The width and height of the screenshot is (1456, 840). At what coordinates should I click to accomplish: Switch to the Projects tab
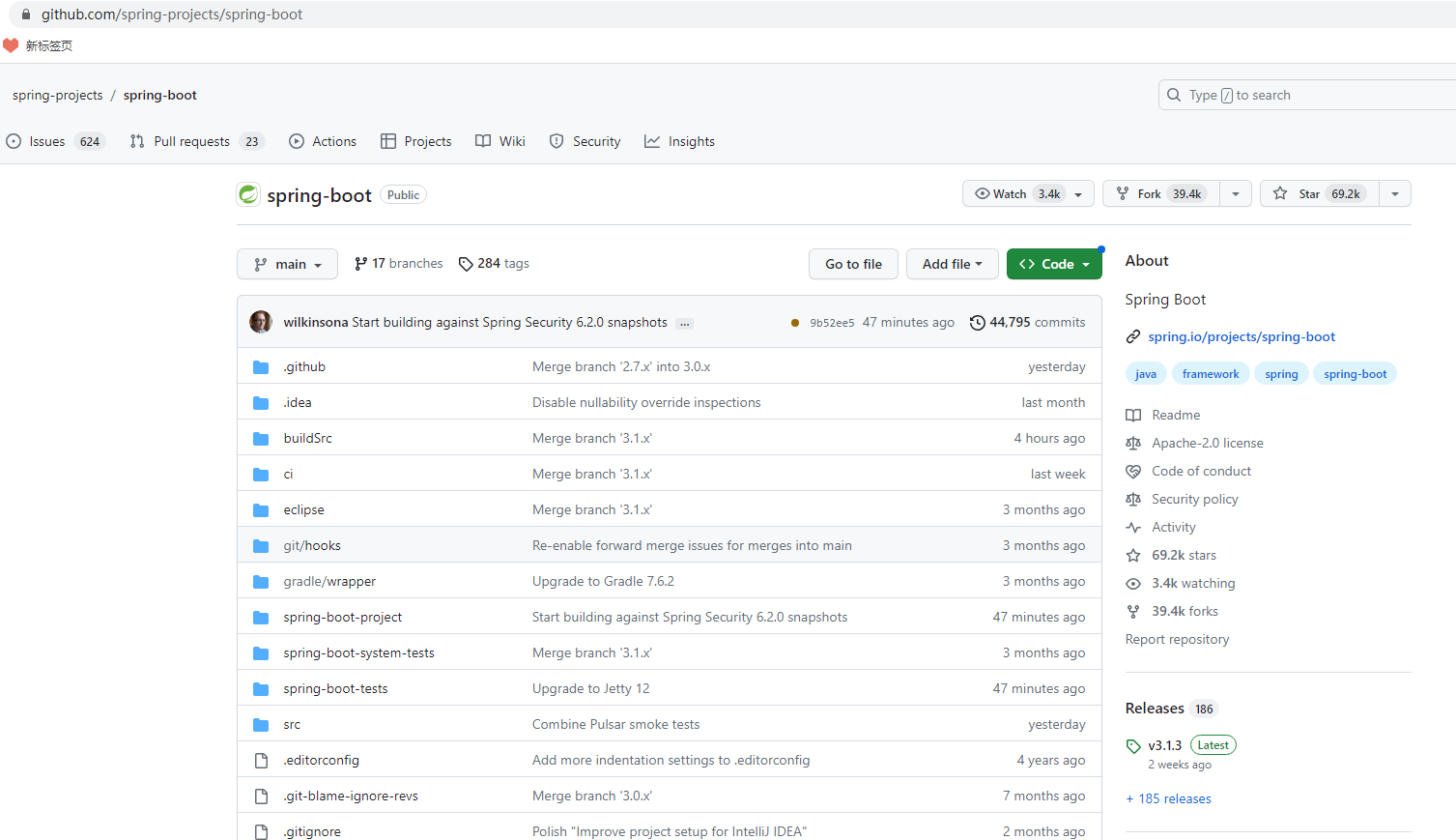[416, 141]
